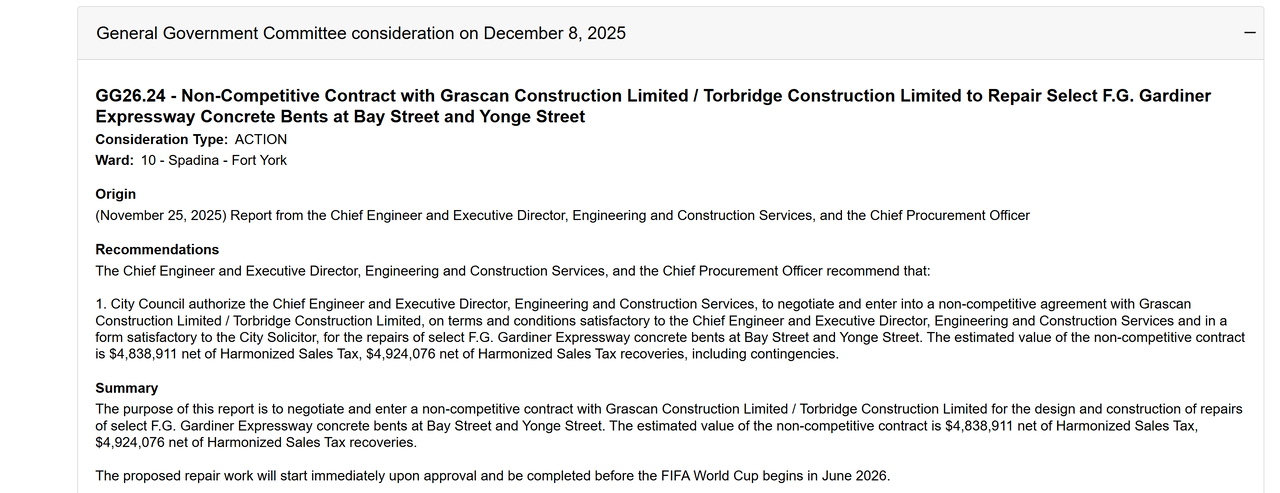
Task: Click the sentence introducing the recommendations
Action: (512, 270)
